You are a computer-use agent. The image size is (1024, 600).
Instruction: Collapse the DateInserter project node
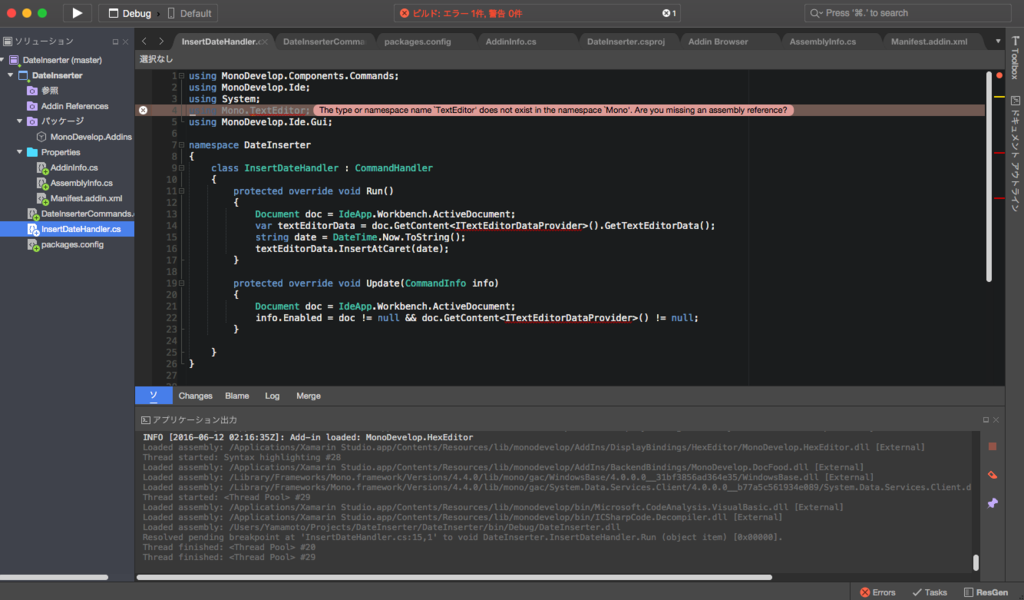click(x=11, y=75)
